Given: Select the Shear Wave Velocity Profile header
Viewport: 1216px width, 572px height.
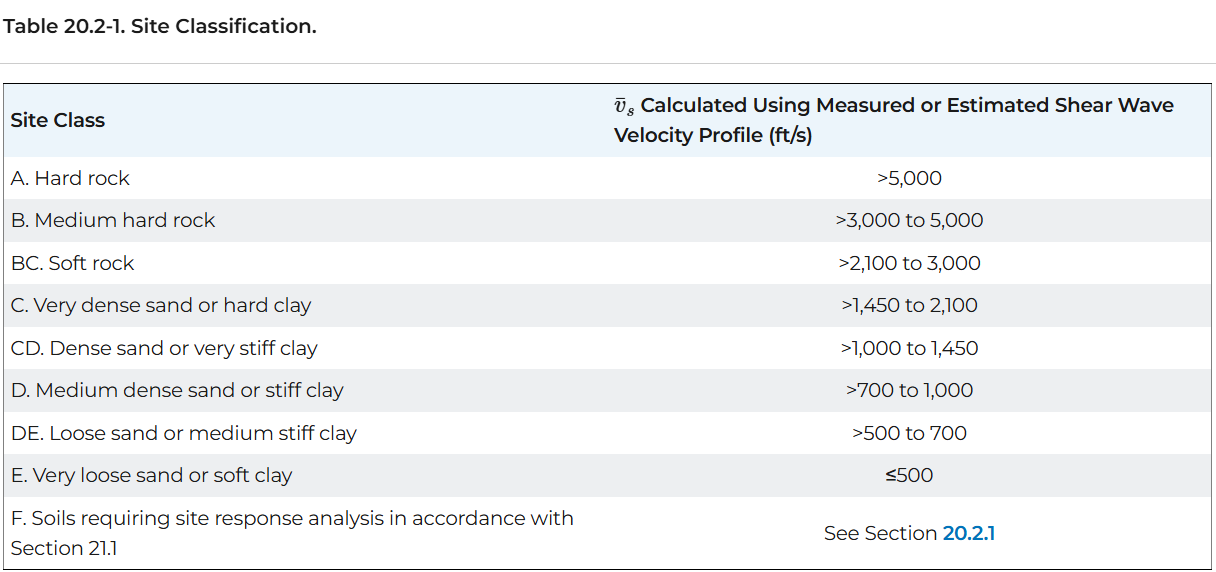Looking at the screenshot, I should coord(893,120).
